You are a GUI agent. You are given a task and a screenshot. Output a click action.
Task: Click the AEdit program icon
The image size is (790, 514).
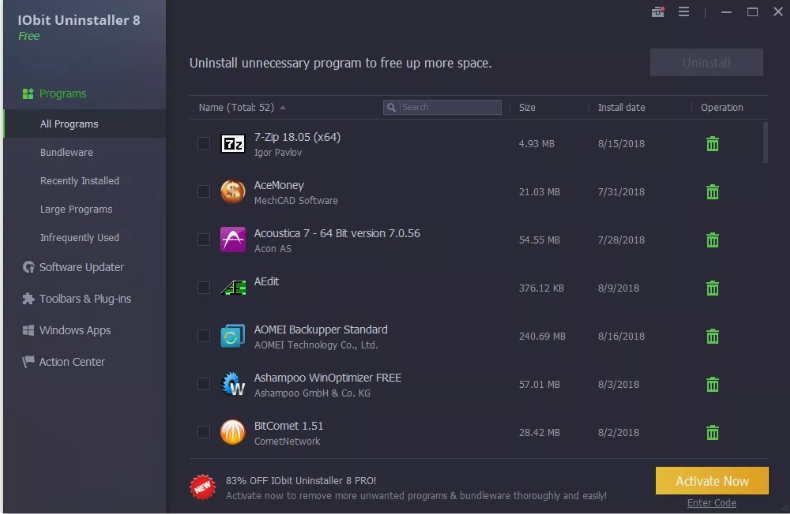pyautogui.click(x=233, y=288)
